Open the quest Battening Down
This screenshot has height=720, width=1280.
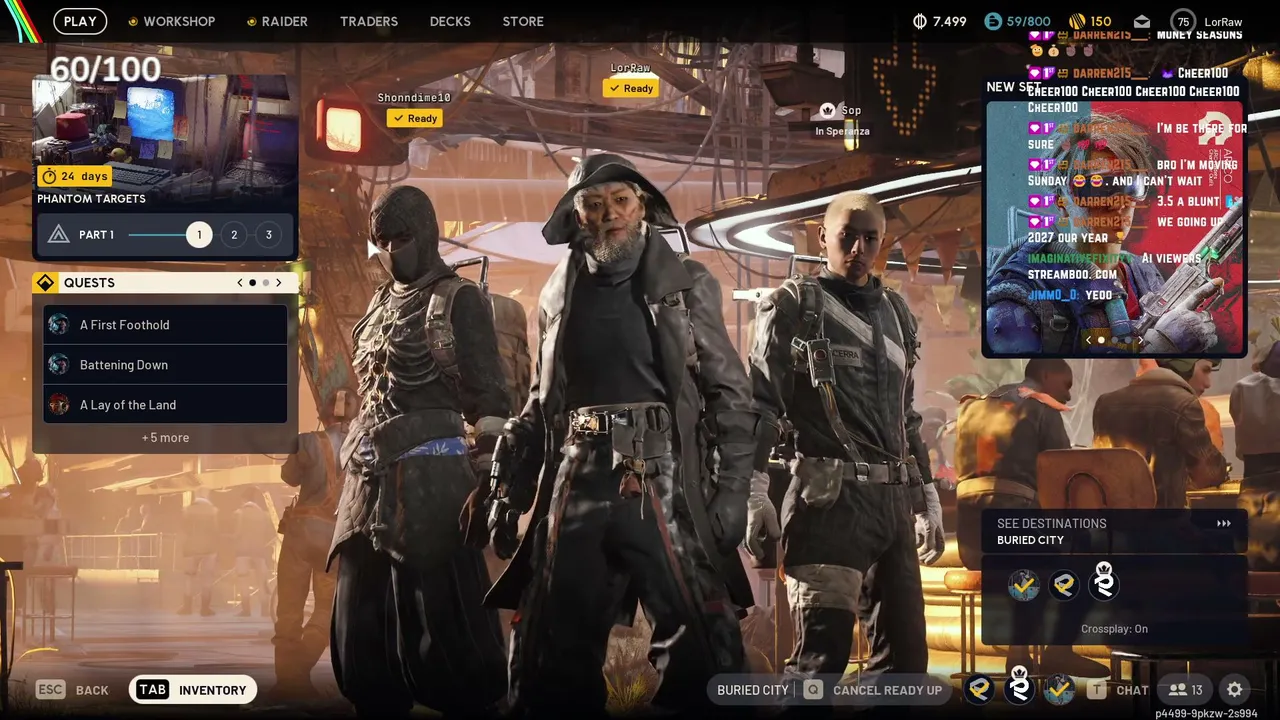coord(165,365)
